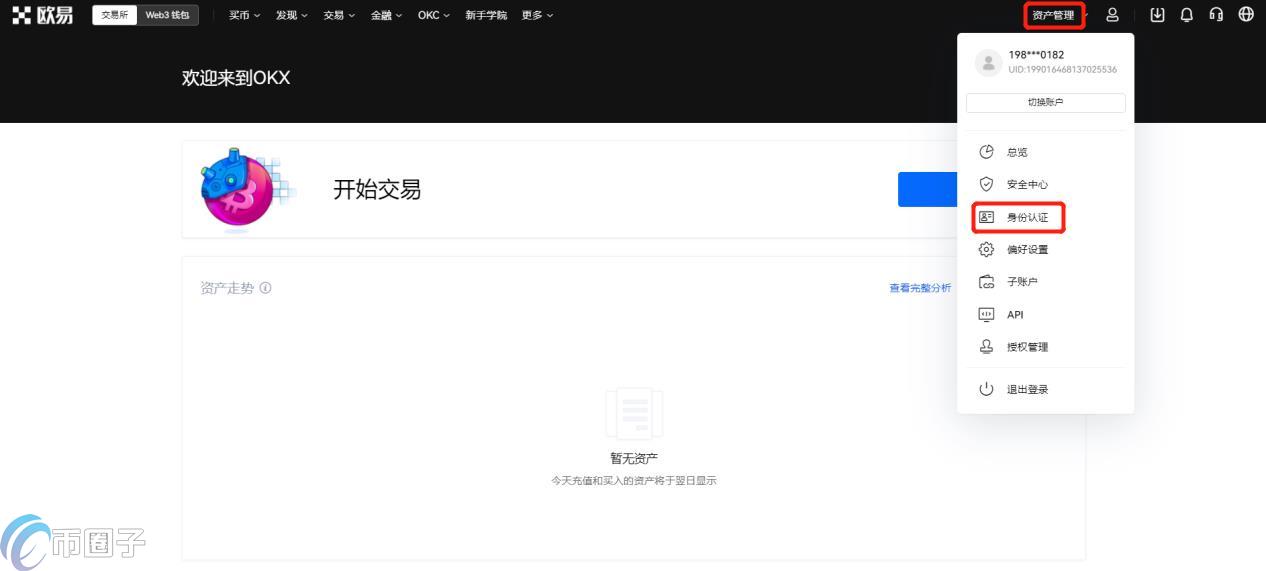Select 授权管理 menu entry

pyautogui.click(x=1045, y=347)
